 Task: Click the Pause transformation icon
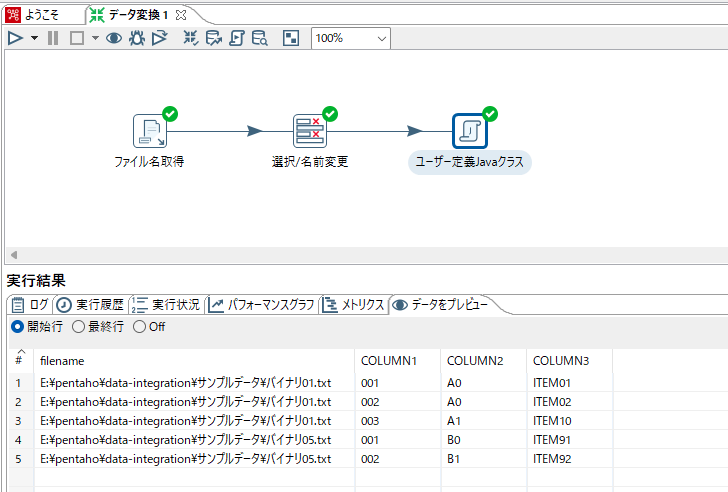tap(53, 38)
